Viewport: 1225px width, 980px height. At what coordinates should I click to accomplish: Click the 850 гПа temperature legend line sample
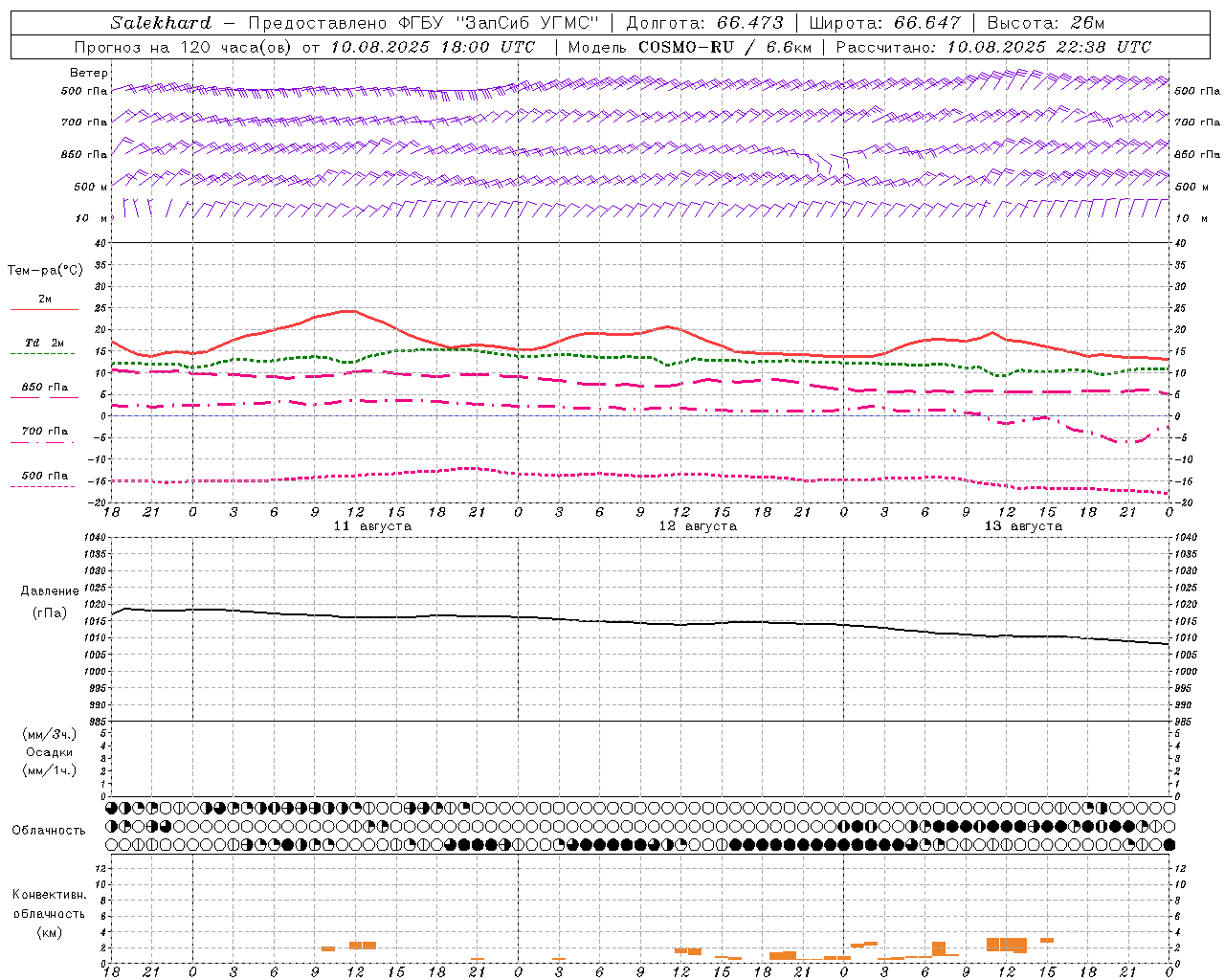42,398
